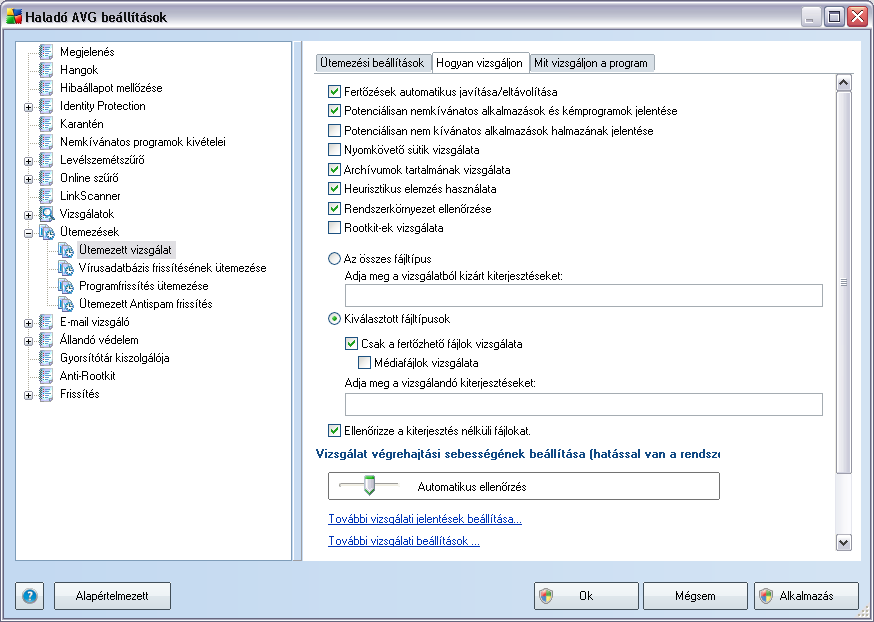Viewport: 874px width, 622px height.
Task: Toggle Archívumok tartalmának vizsgálata checkbox
Action: coord(334,169)
